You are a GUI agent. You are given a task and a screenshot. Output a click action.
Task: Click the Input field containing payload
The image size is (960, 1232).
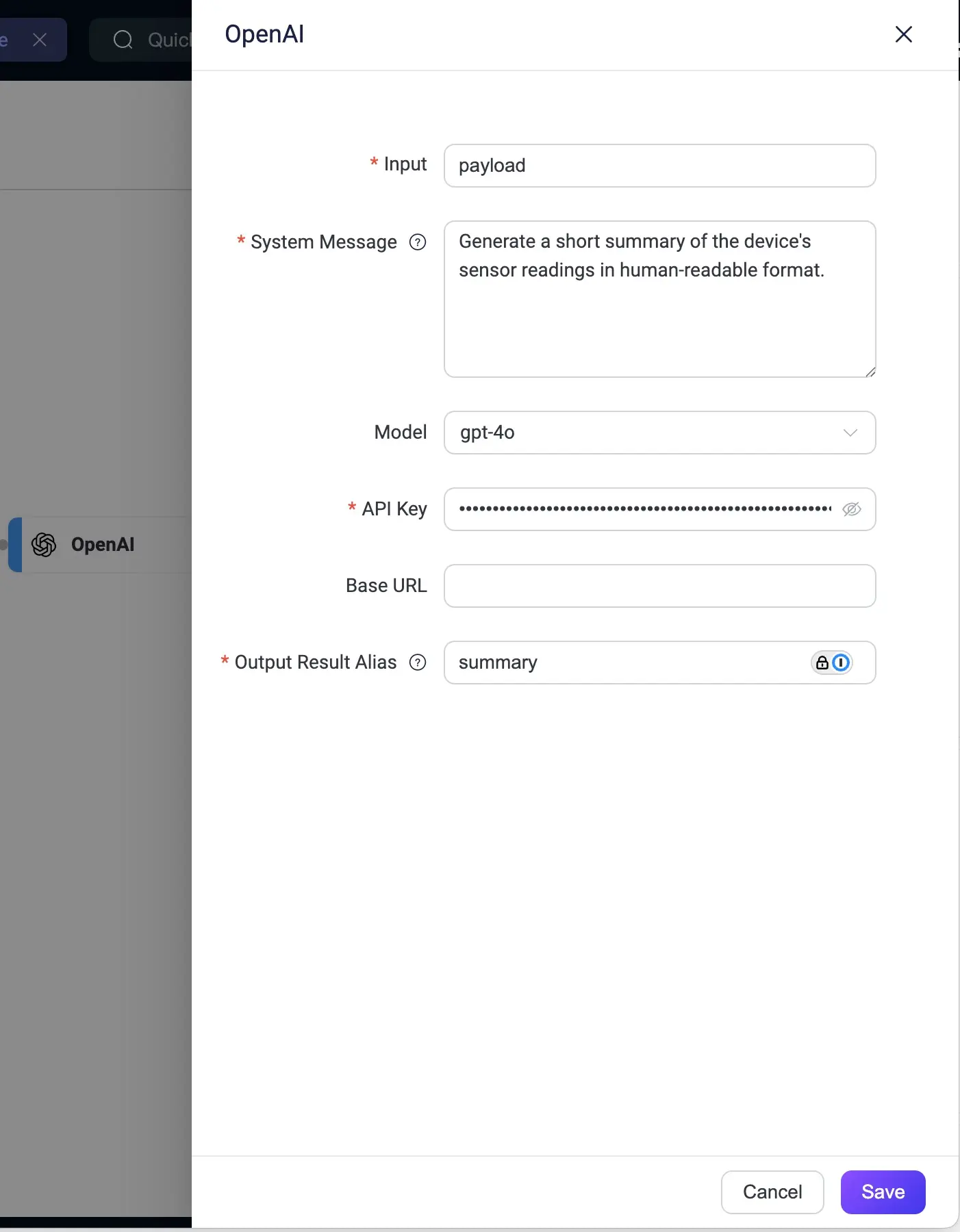click(659, 166)
